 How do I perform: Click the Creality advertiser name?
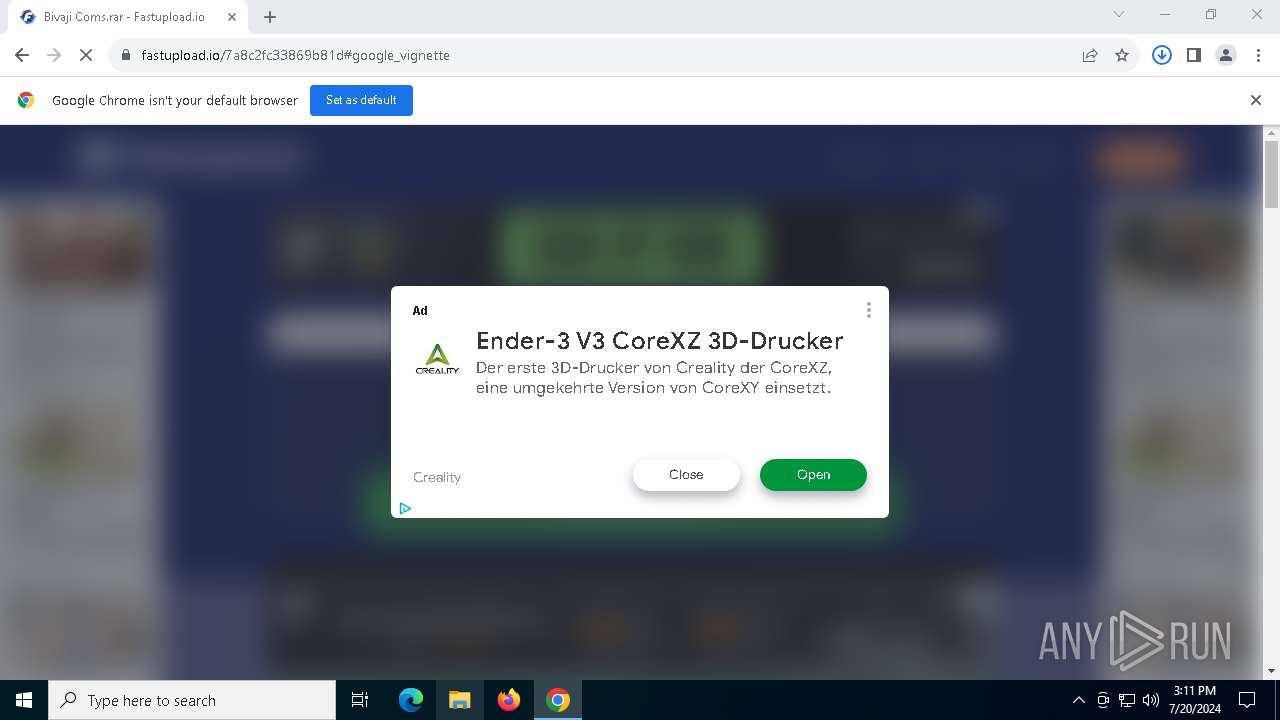(x=437, y=477)
